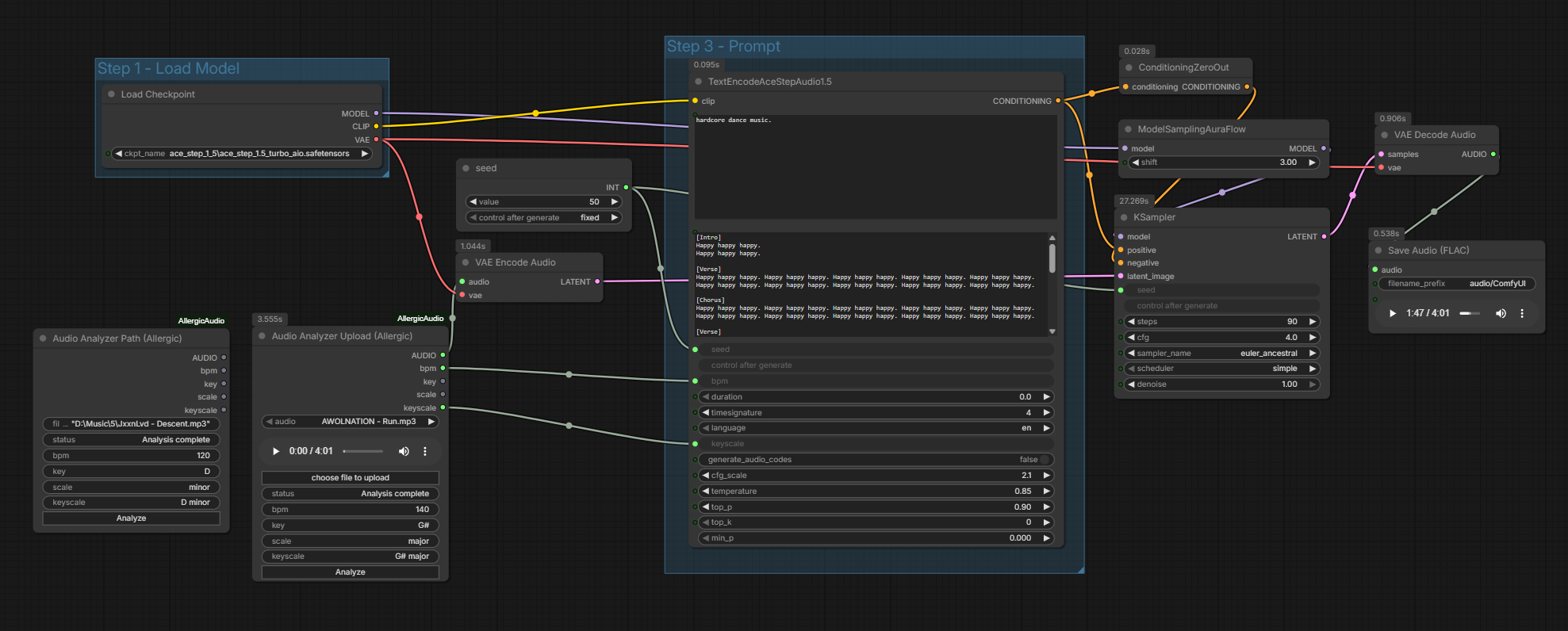
Task: Click the file path field Descent.mp3
Action: [x=132, y=424]
